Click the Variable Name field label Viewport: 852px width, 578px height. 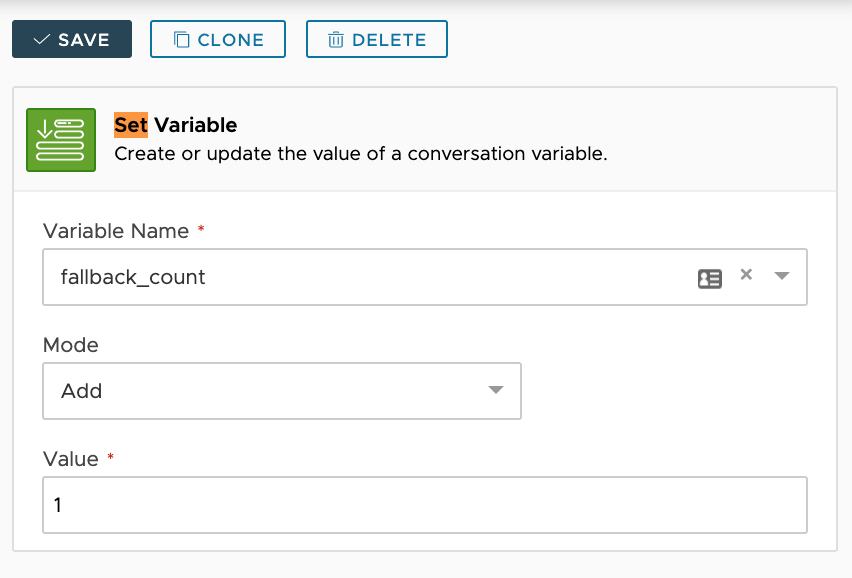click(x=115, y=231)
